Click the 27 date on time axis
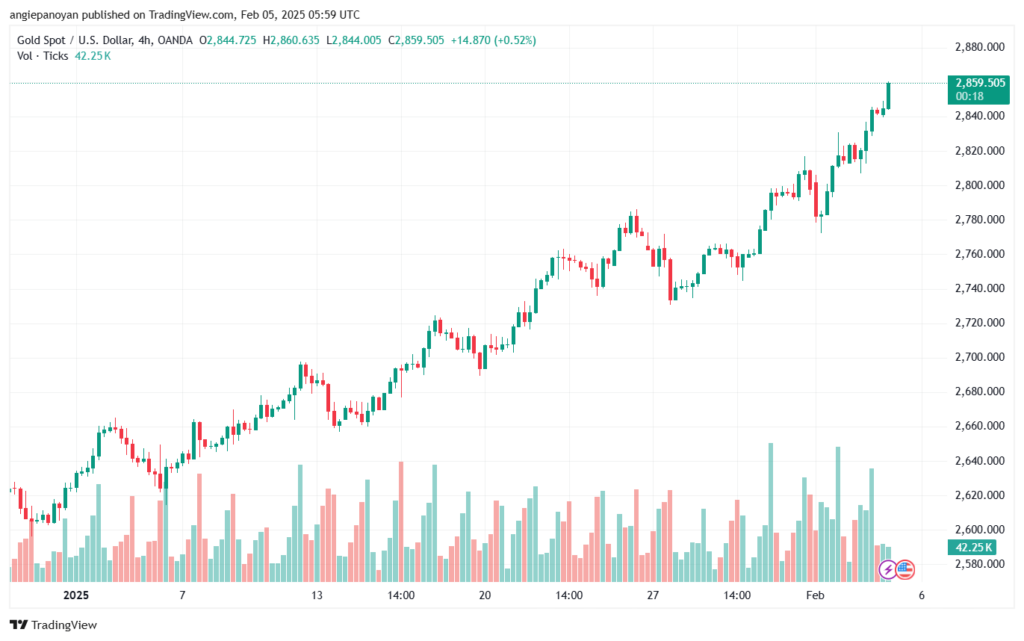Image resolution: width=1024 pixels, height=641 pixels. pos(652,595)
